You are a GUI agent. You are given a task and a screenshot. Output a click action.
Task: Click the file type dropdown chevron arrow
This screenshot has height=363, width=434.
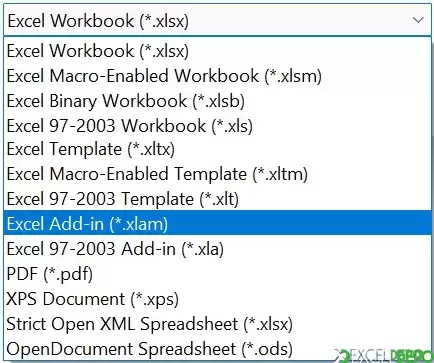click(418, 20)
